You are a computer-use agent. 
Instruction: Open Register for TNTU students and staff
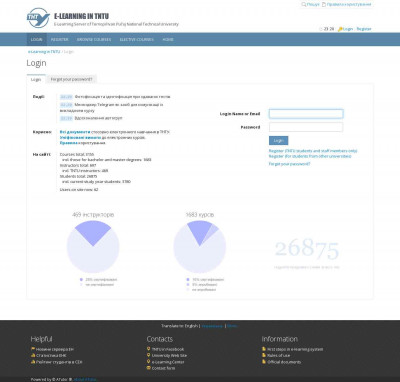tap(313, 151)
